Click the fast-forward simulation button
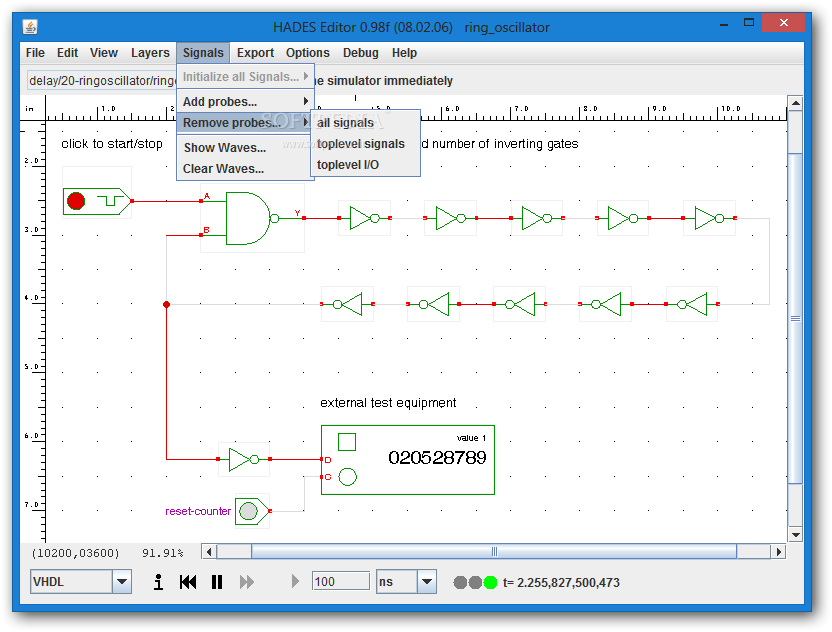Image resolution: width=832 pixels, height=632 pixels. tap(247, 582)
